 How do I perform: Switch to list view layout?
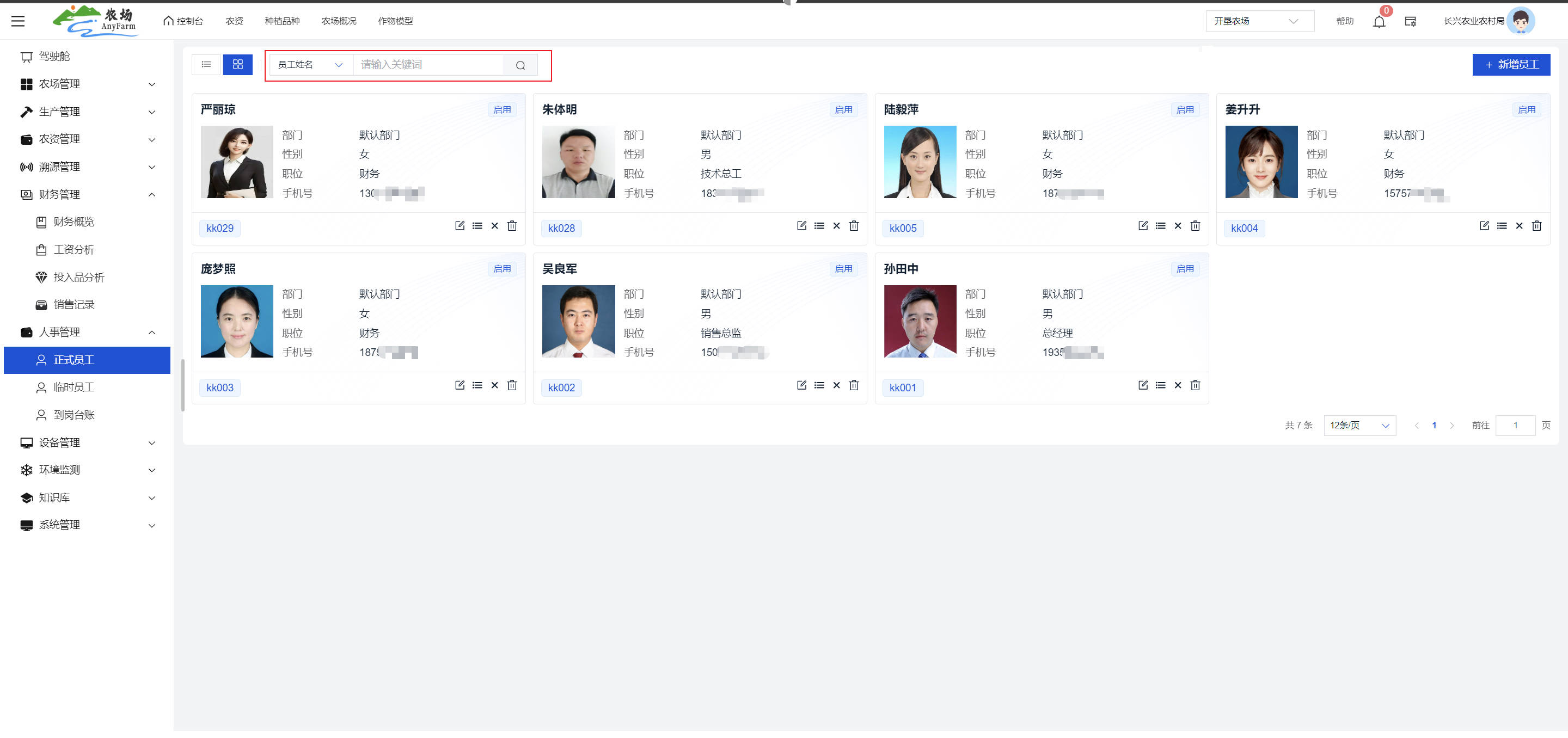206,64
